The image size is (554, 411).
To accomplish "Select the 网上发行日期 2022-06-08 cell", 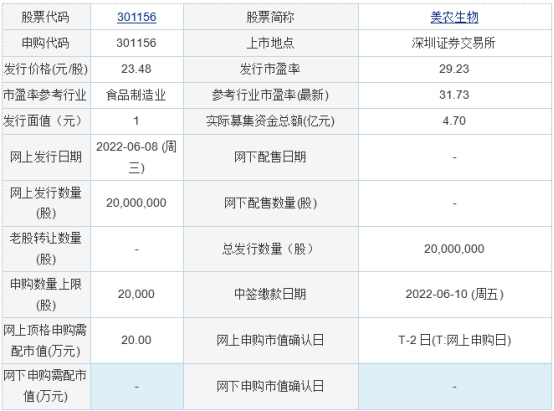I will click(137, 157).
